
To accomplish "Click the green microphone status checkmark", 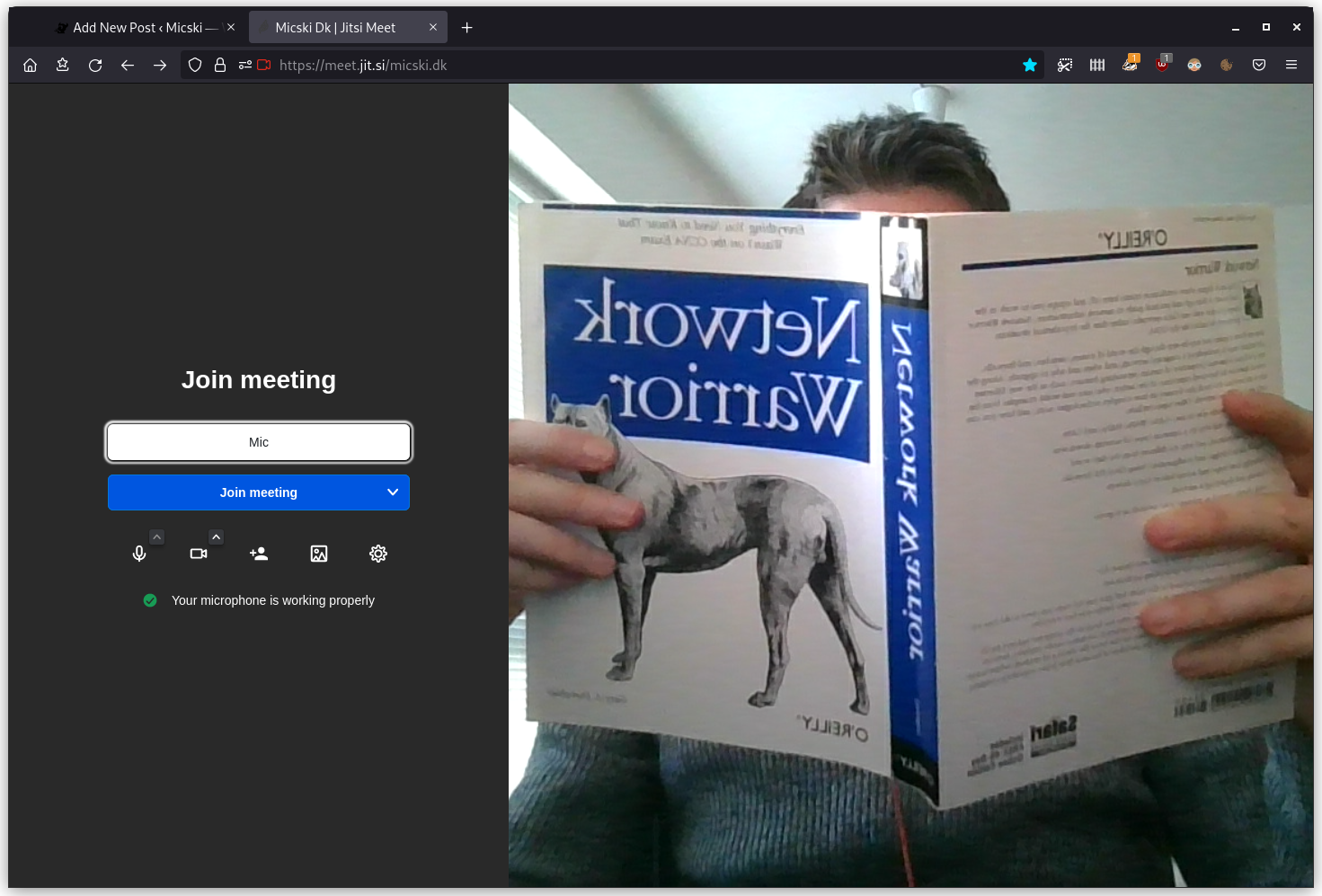I will pyautogui.click(x=150, y=600).
